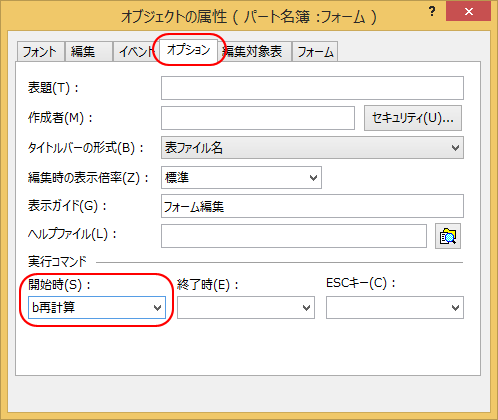Switch to the フォント tab

[40, 52]
